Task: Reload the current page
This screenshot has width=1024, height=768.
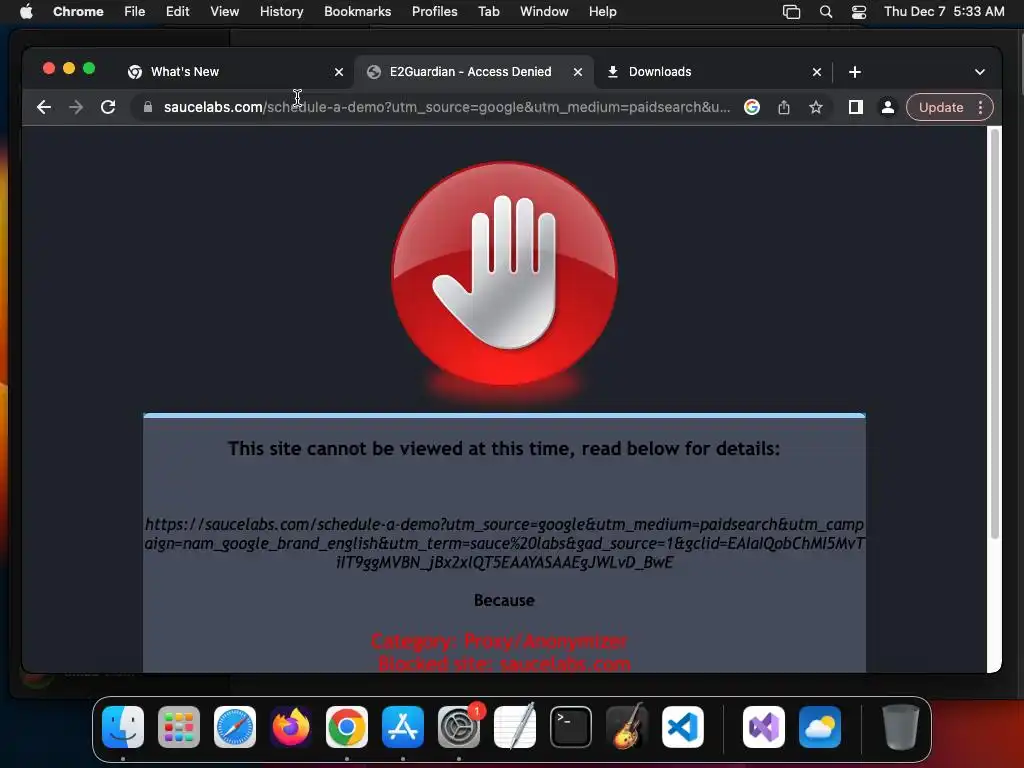Action: pyautogui.click(x=108, y=107)
